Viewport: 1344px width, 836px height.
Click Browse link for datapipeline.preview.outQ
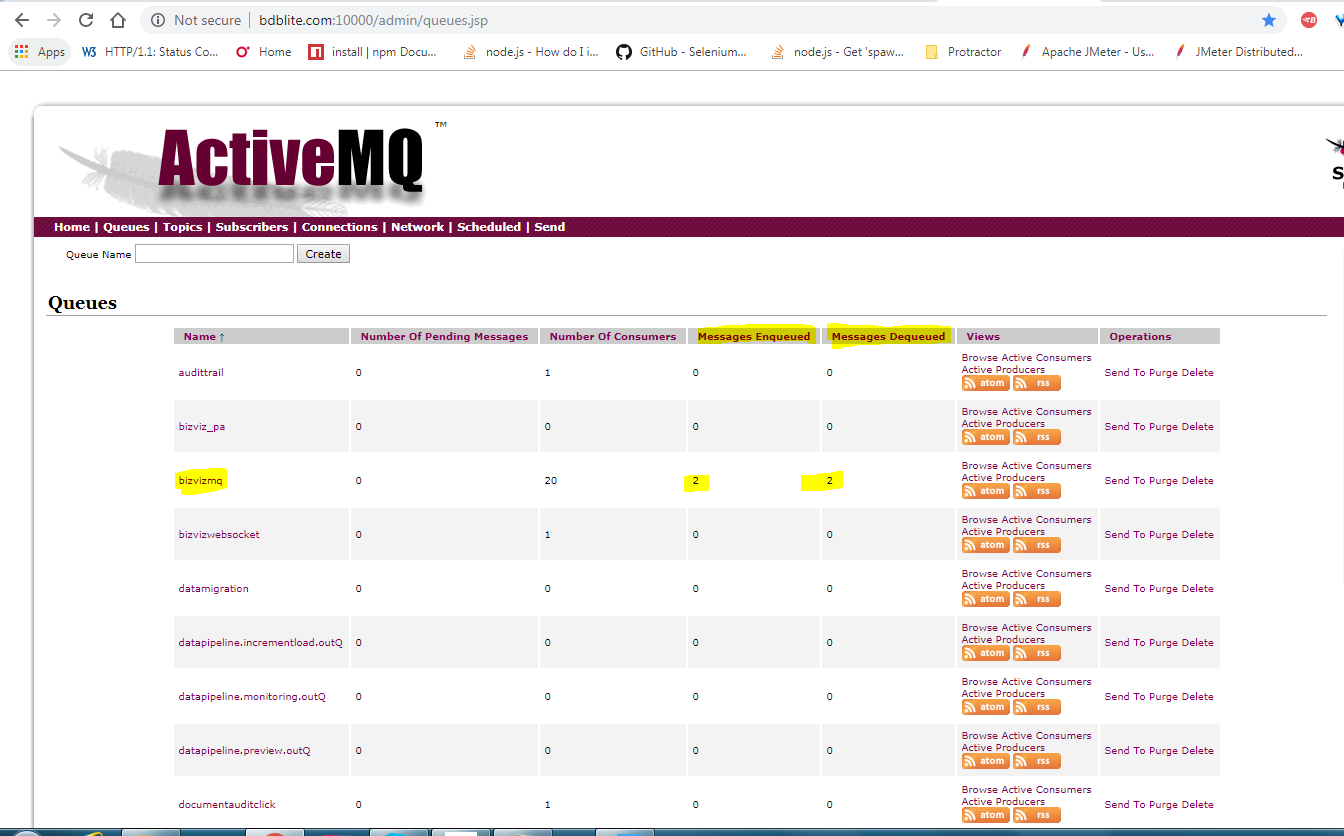pyautogui.click(x=979, y=736)
